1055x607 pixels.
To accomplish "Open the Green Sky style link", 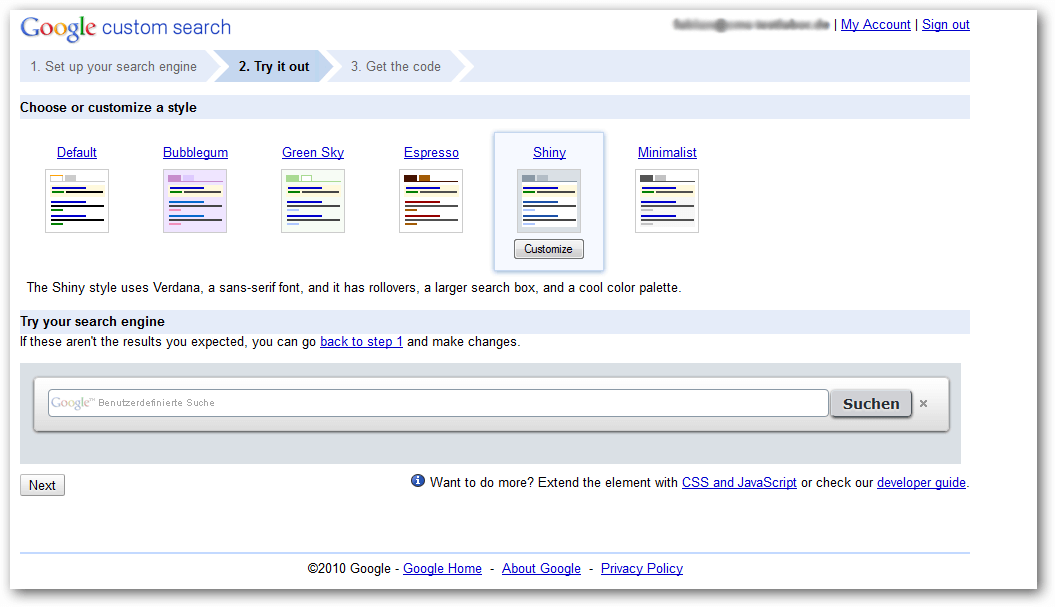I will (313, 153).
